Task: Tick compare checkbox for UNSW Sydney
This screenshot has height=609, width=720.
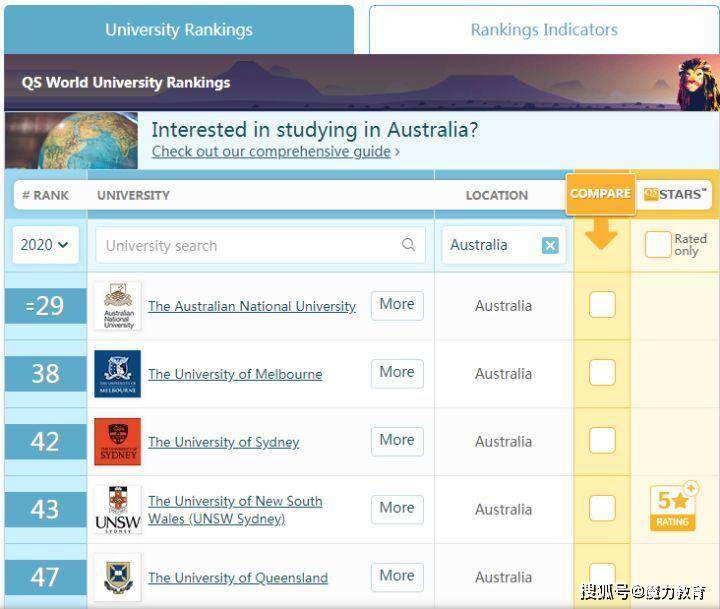Action: 602,508
